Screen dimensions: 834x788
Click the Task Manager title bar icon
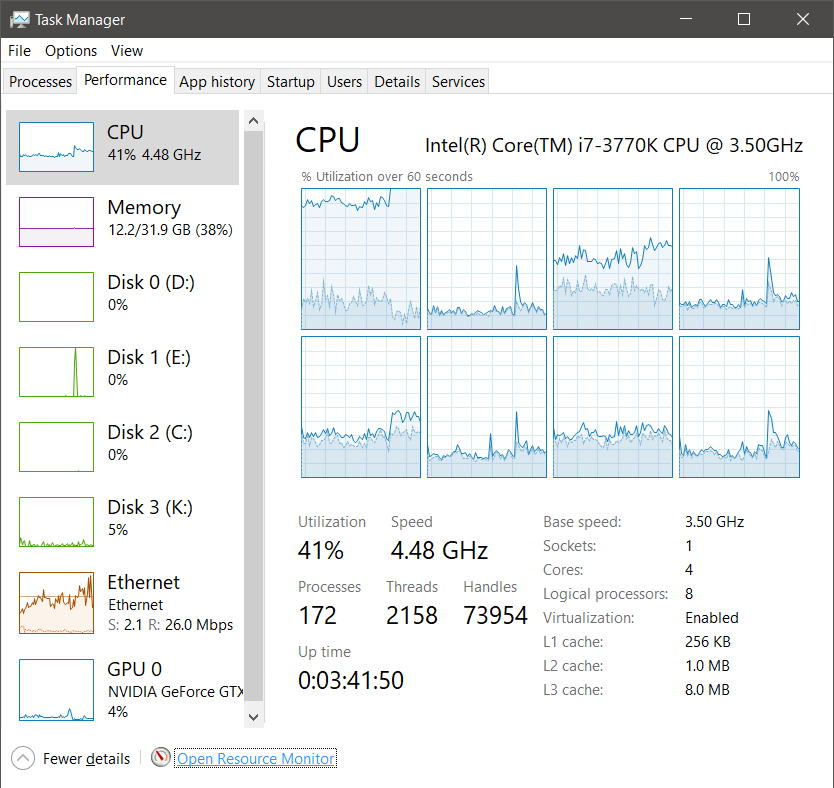tap(20, 20)
